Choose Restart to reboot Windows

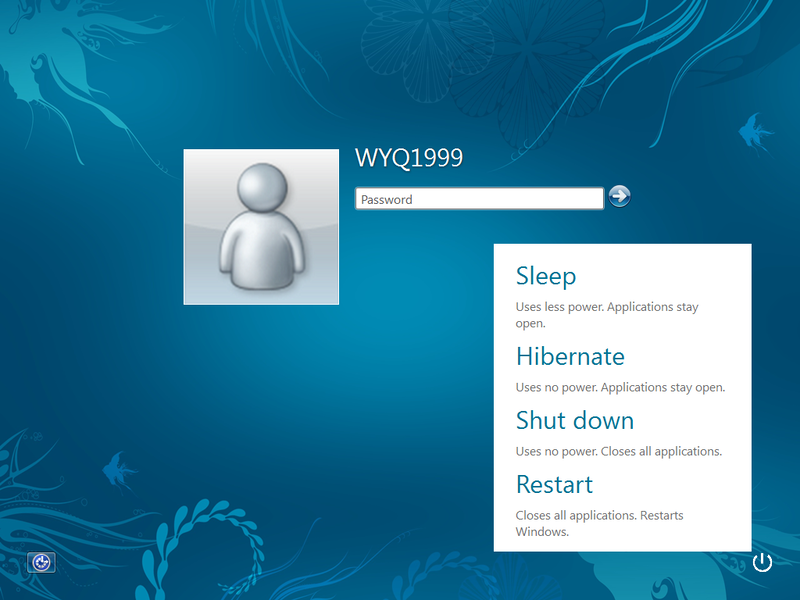coord(554,484)
